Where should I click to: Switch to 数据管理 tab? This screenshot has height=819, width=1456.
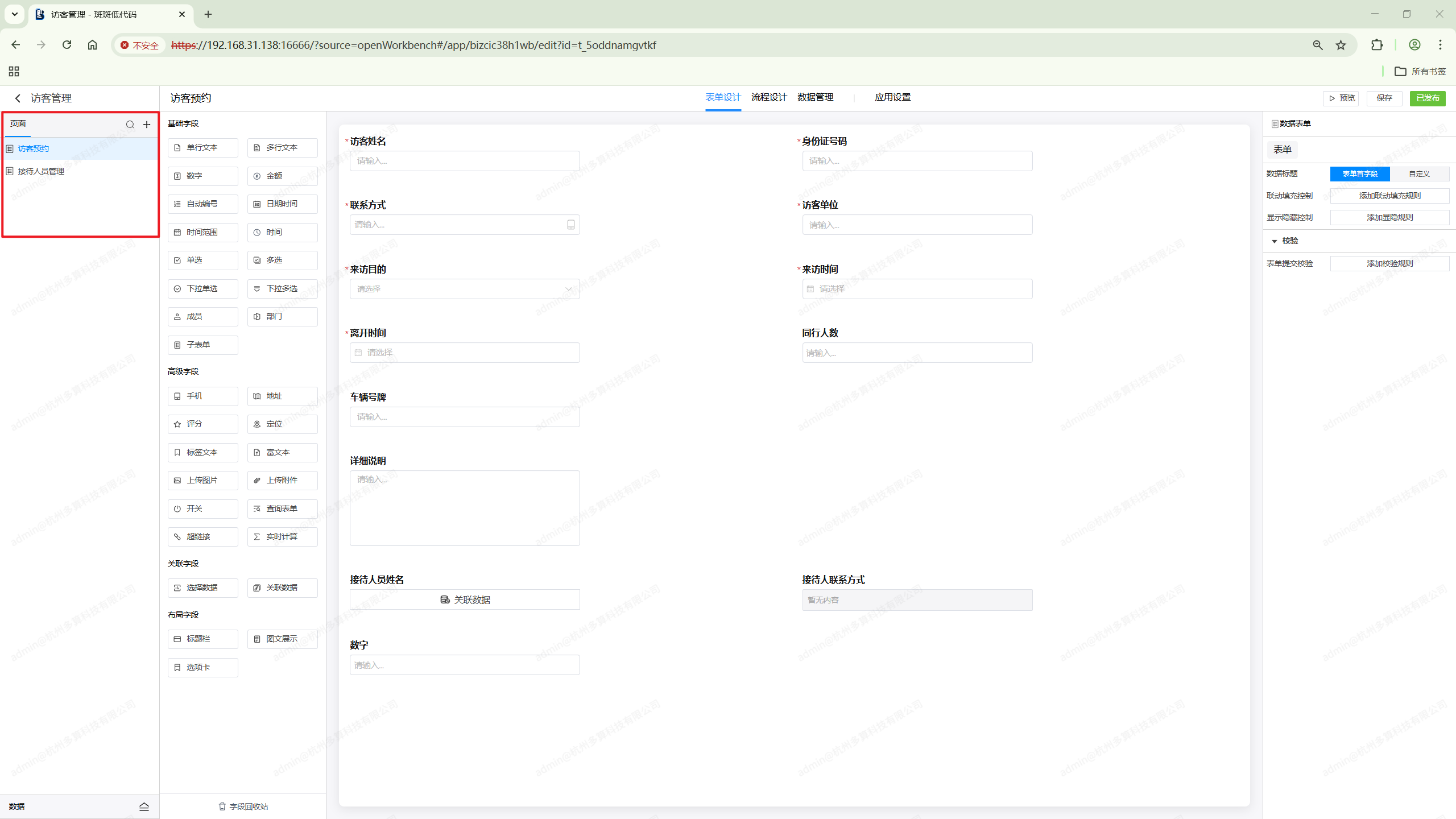click(x=815, y=97)
